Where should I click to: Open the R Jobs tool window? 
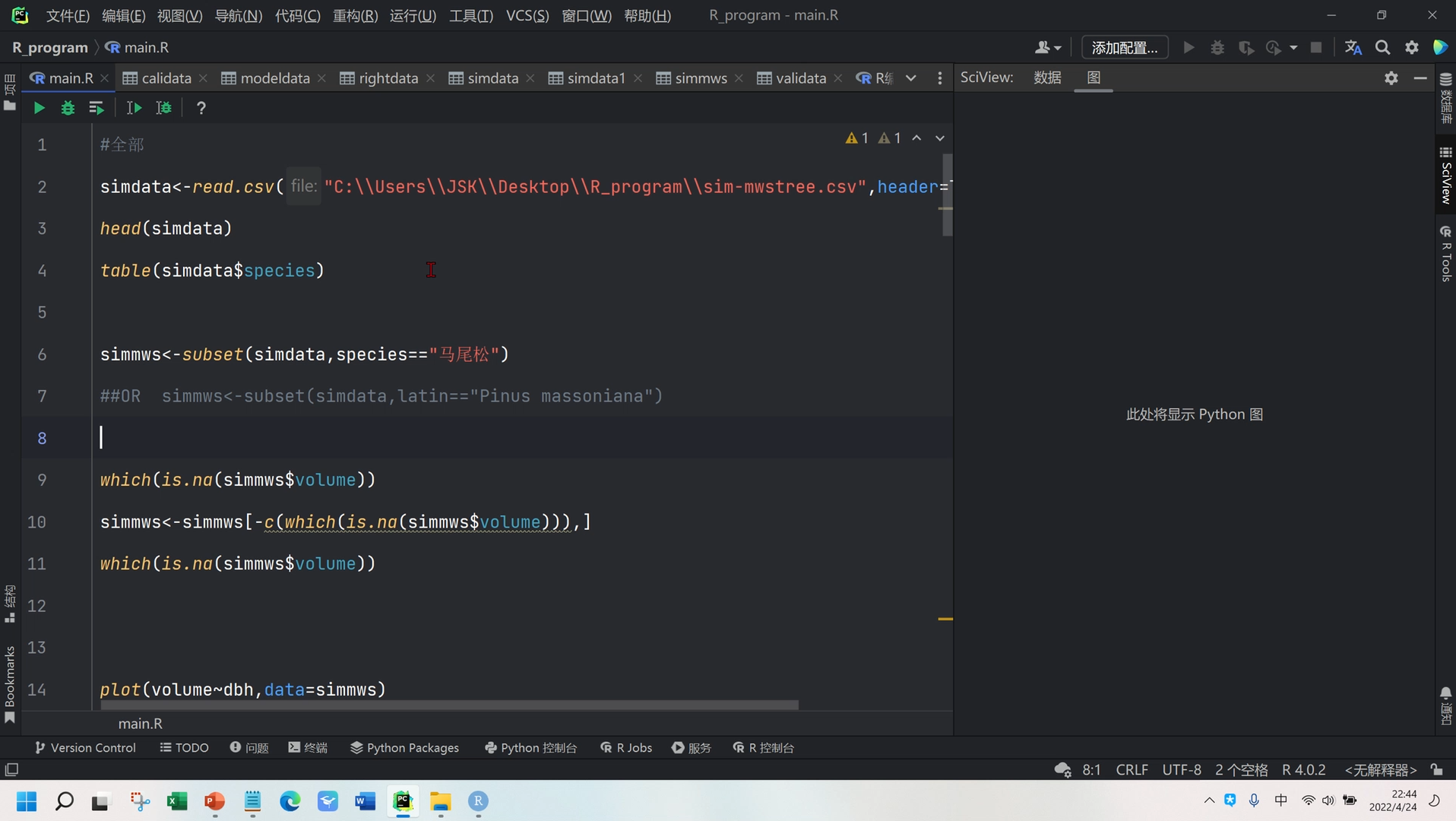click(626, 747)
